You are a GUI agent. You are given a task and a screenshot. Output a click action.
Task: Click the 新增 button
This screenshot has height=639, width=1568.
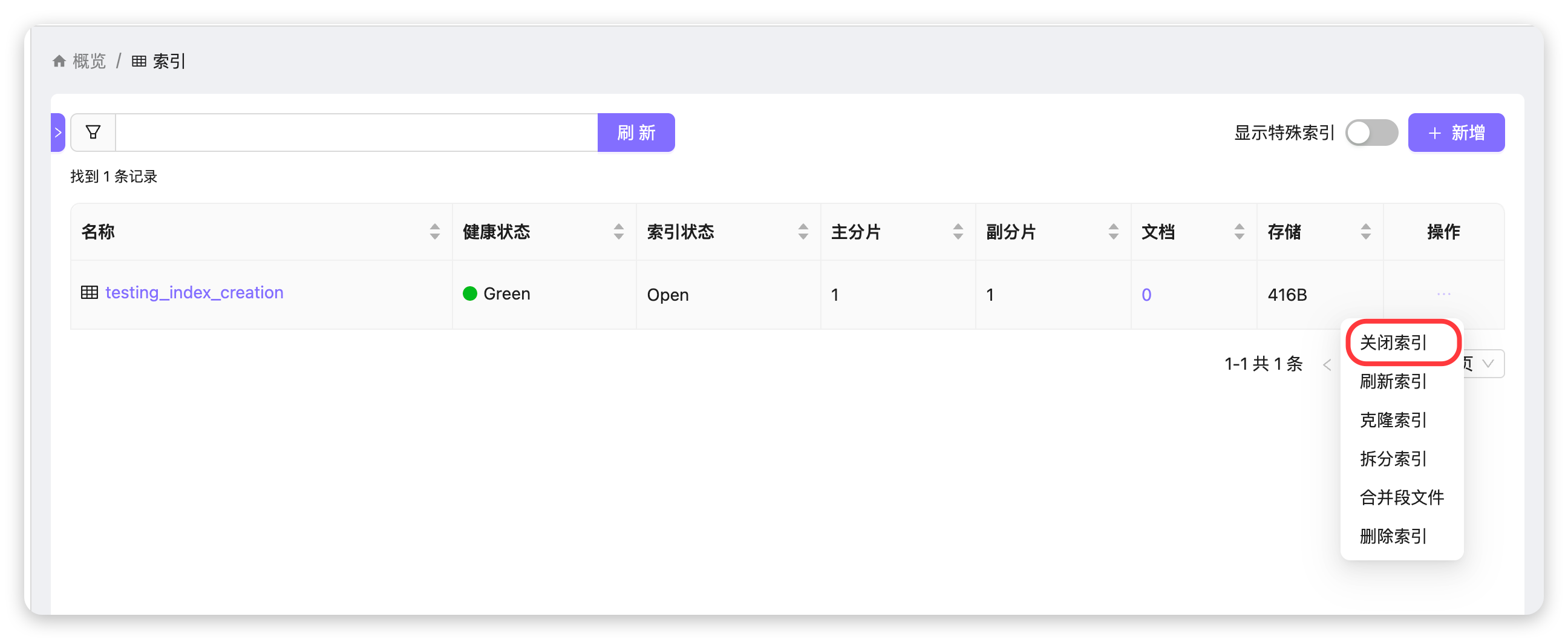1455,133
